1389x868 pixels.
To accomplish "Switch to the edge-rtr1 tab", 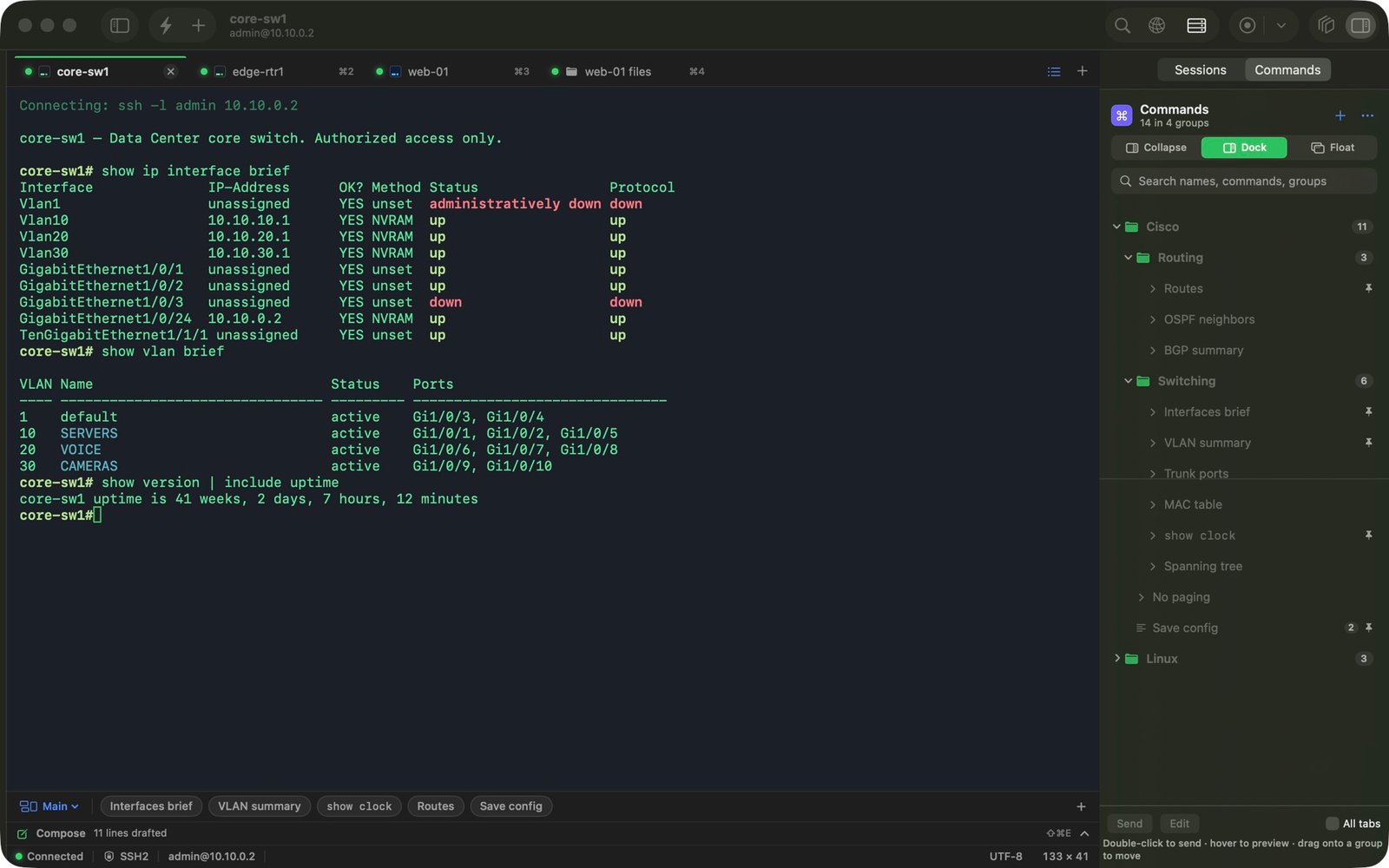I will (276, 71).
